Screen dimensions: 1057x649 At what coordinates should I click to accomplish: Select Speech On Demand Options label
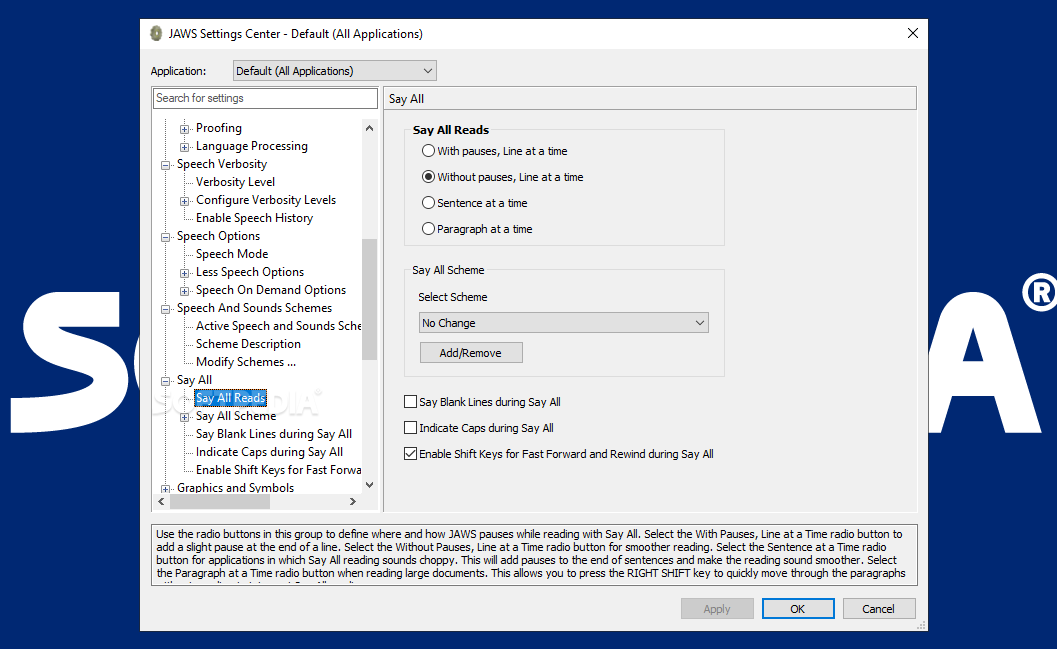tap(271, 290)
